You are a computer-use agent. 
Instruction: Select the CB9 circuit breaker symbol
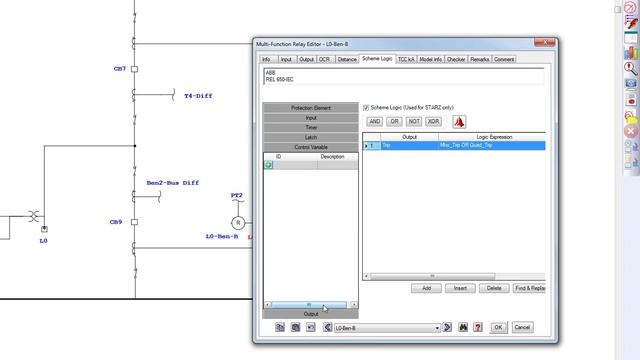click(x=134, y=222)
